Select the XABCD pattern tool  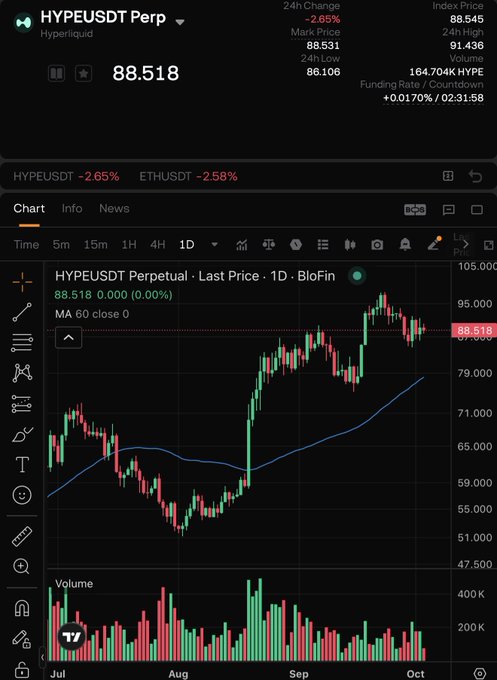[x=22, y=373]
